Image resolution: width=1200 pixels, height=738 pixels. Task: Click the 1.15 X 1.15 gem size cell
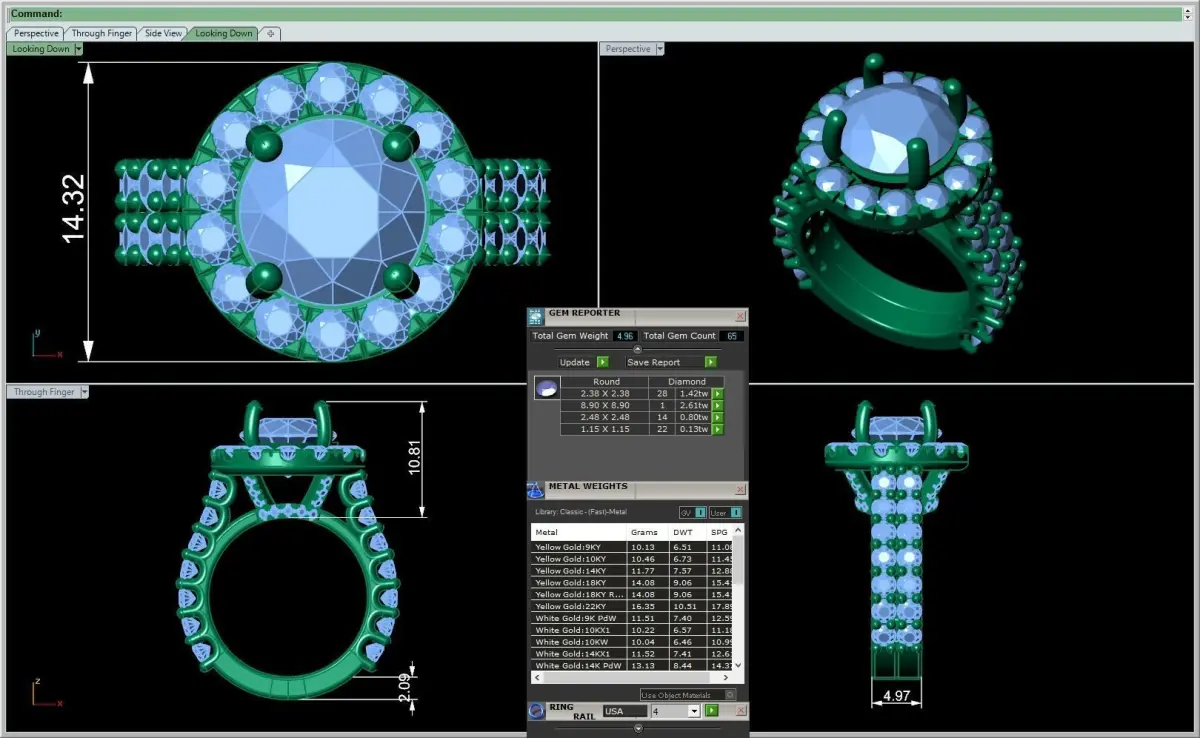(604, 429)
